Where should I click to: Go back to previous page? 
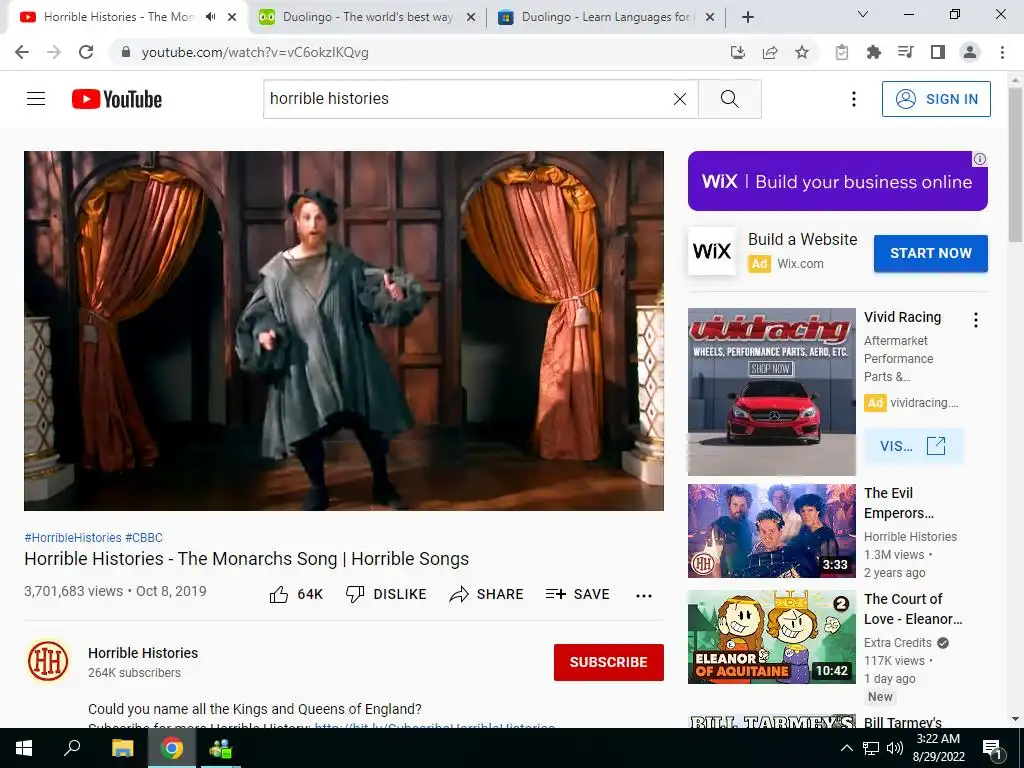pos(22,52)
